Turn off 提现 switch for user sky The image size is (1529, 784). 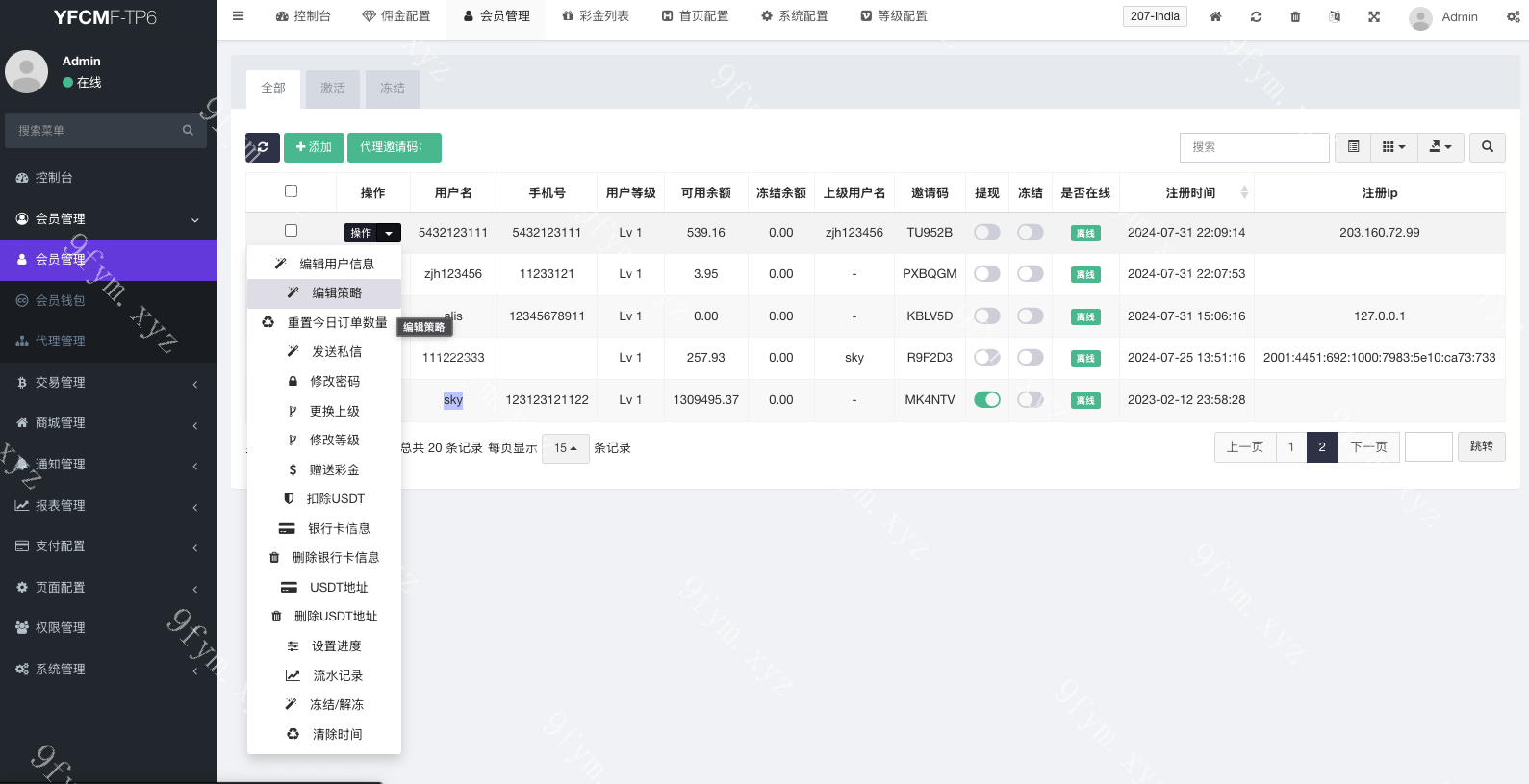pyautogui.click(x=987, y=399)
